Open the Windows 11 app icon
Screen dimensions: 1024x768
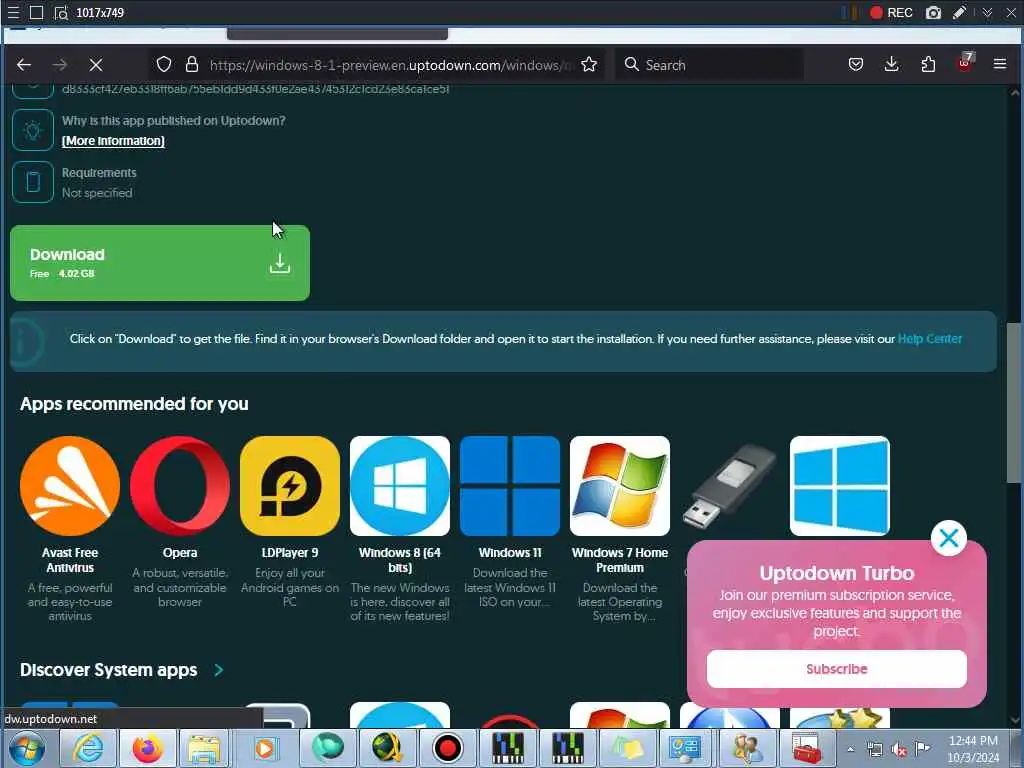[x=510, y=486]
